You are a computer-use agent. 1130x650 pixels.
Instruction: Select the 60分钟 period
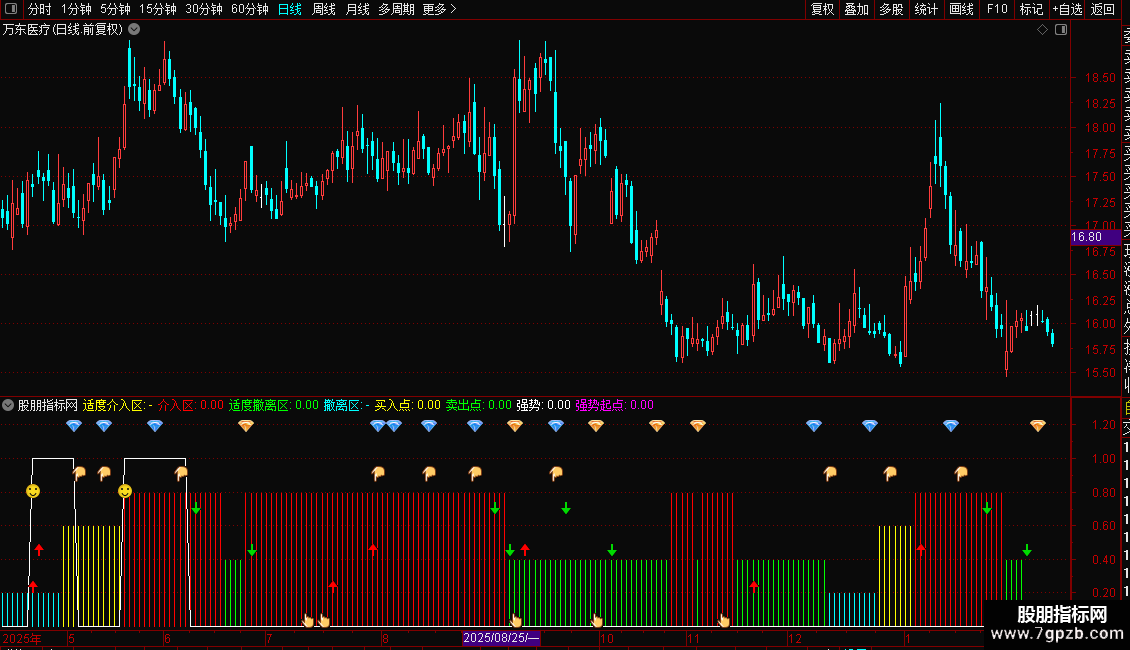(249, 9)
